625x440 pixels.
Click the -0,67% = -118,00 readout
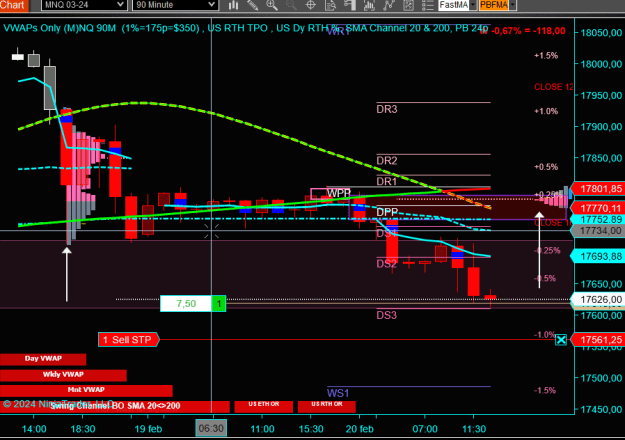pos(527,31)
